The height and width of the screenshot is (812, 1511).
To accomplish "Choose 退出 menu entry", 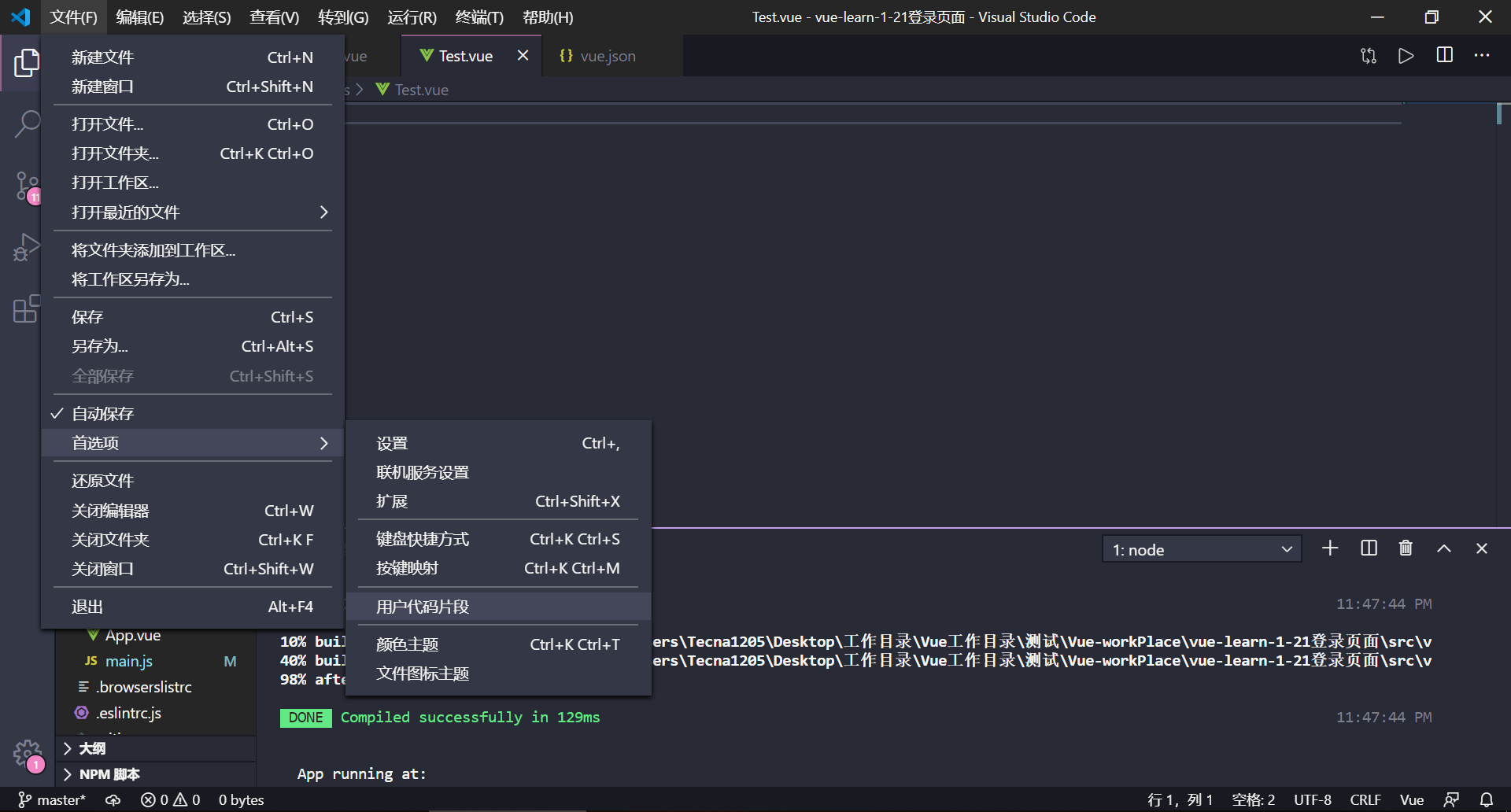I will pos(193,607).
